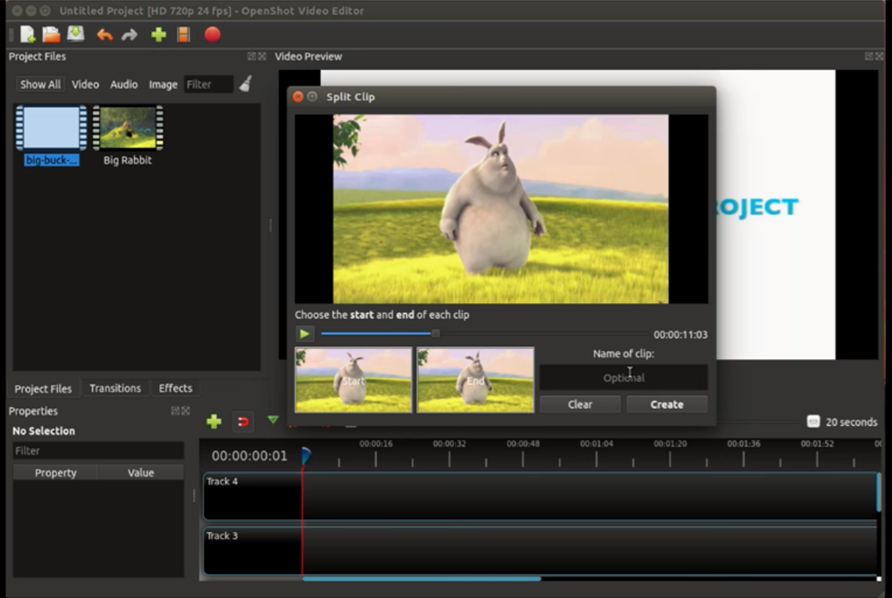
Task: Open the Choose Profile film icon
Action: tap(184, 35)
